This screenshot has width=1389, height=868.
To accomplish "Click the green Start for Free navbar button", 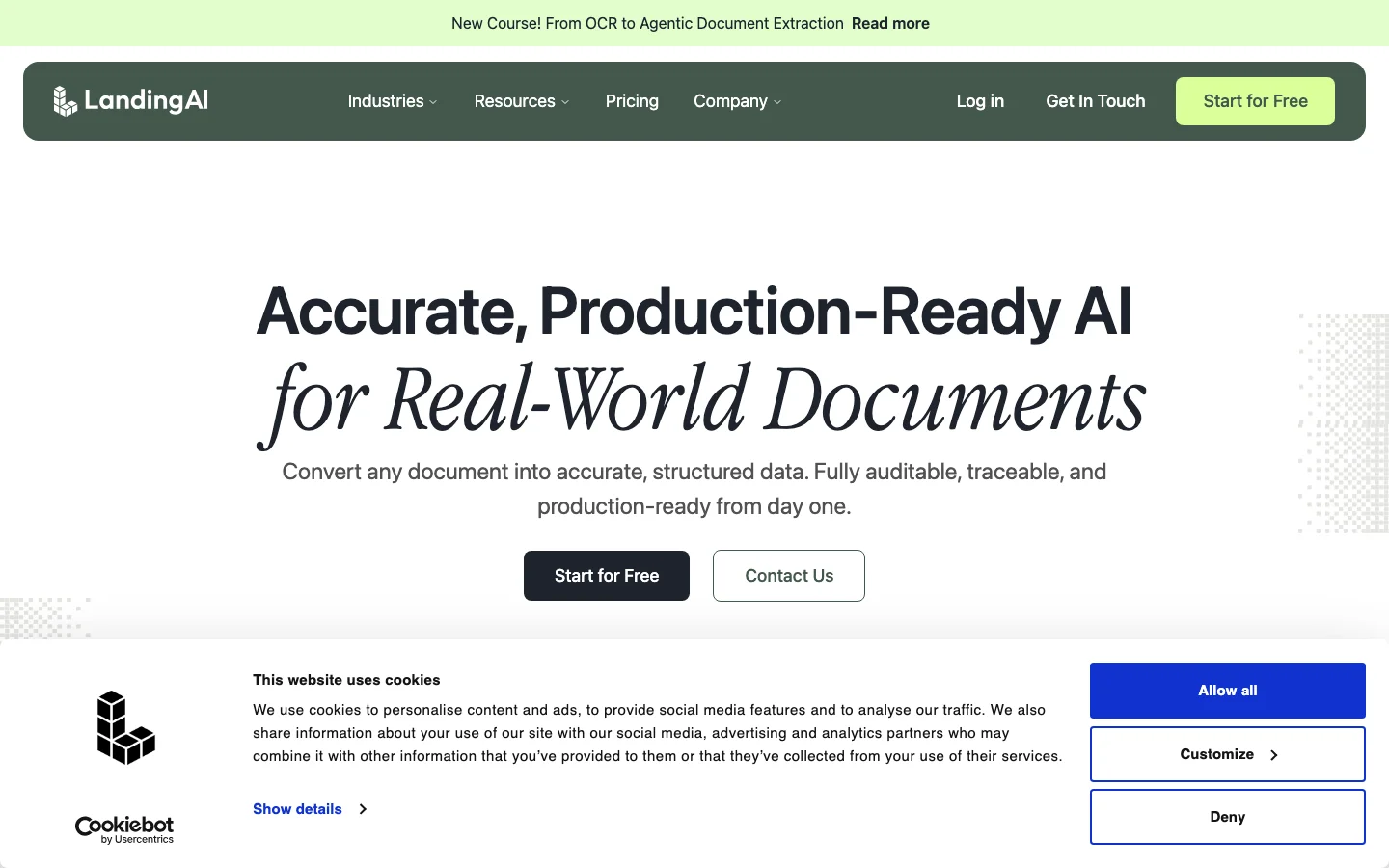I will (x=1255, y=101).
